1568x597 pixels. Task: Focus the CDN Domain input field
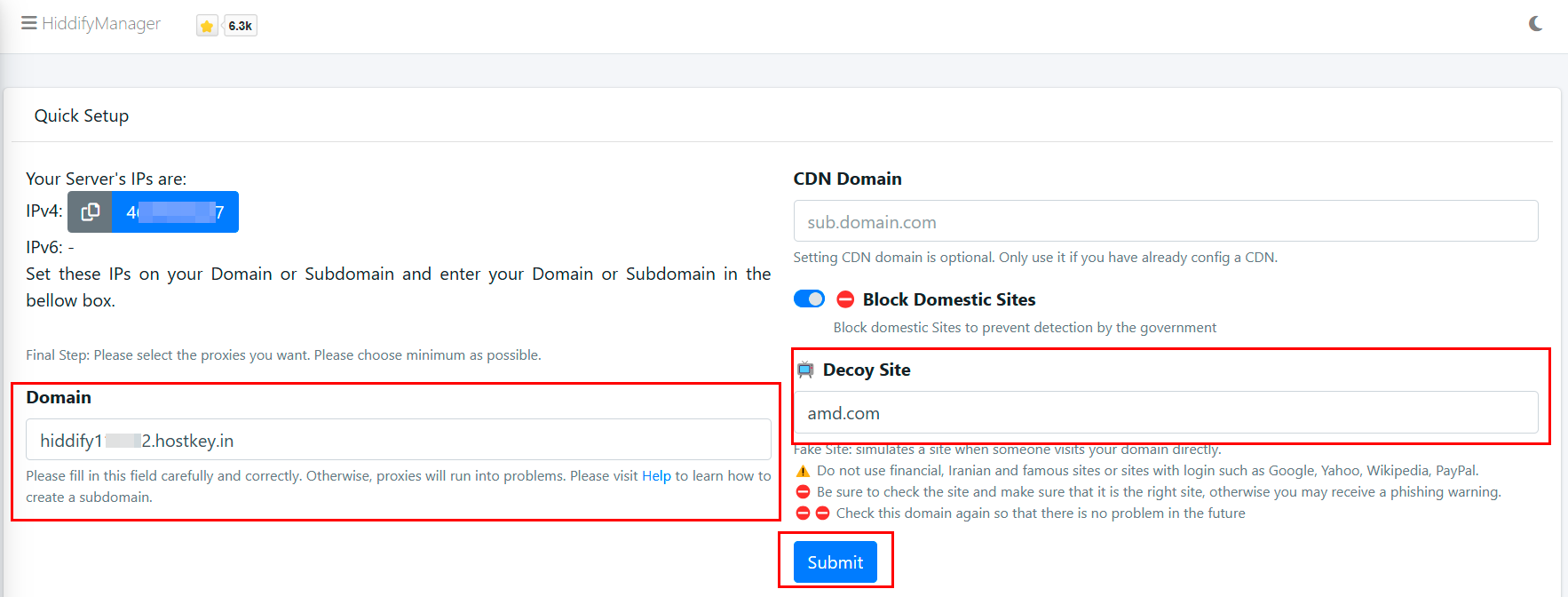point(1165,221)
